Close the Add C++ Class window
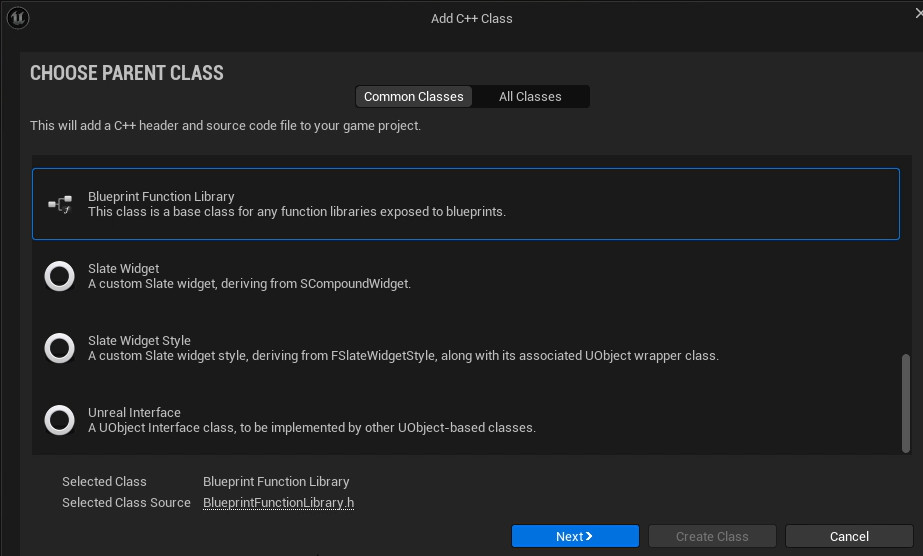Screen dimensions: 923x556 [x=919, y=13]
